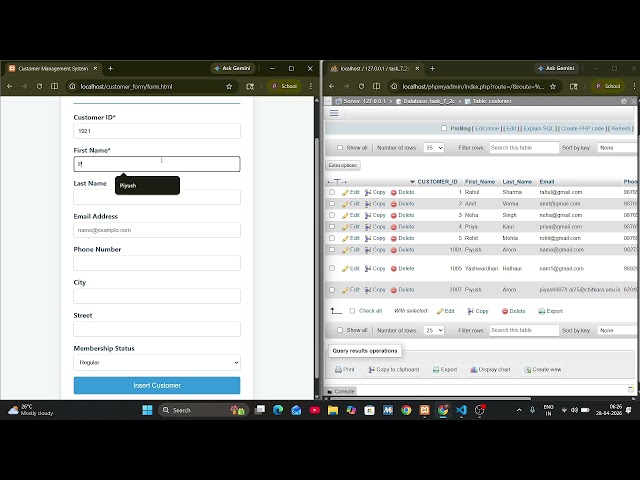640x480 pixels.
Task: Open new tab in phpMyAdmin window
Action: click(432, 69)
